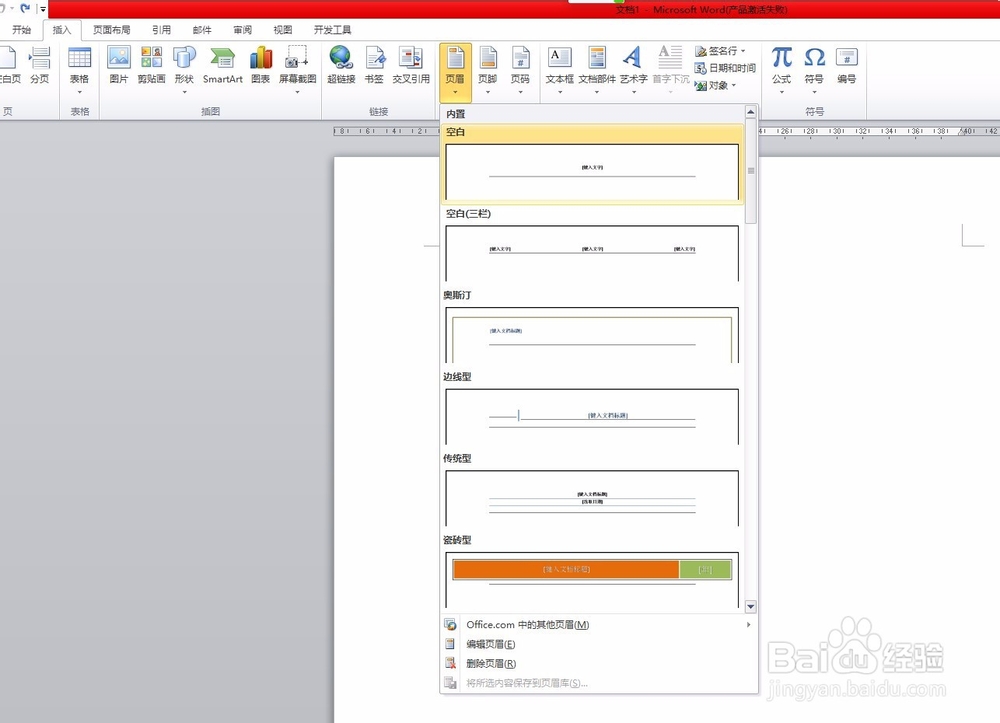1000x723 pixels.
Task: Expand dropdown arrow under 屏幕截图
Action: point(297,92)
